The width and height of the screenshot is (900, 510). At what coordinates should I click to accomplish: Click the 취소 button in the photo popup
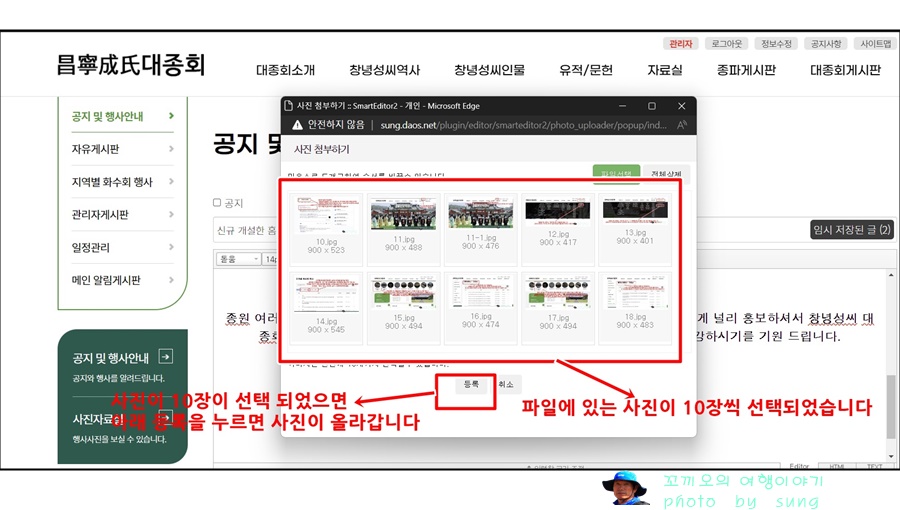[x=506, y=384]
